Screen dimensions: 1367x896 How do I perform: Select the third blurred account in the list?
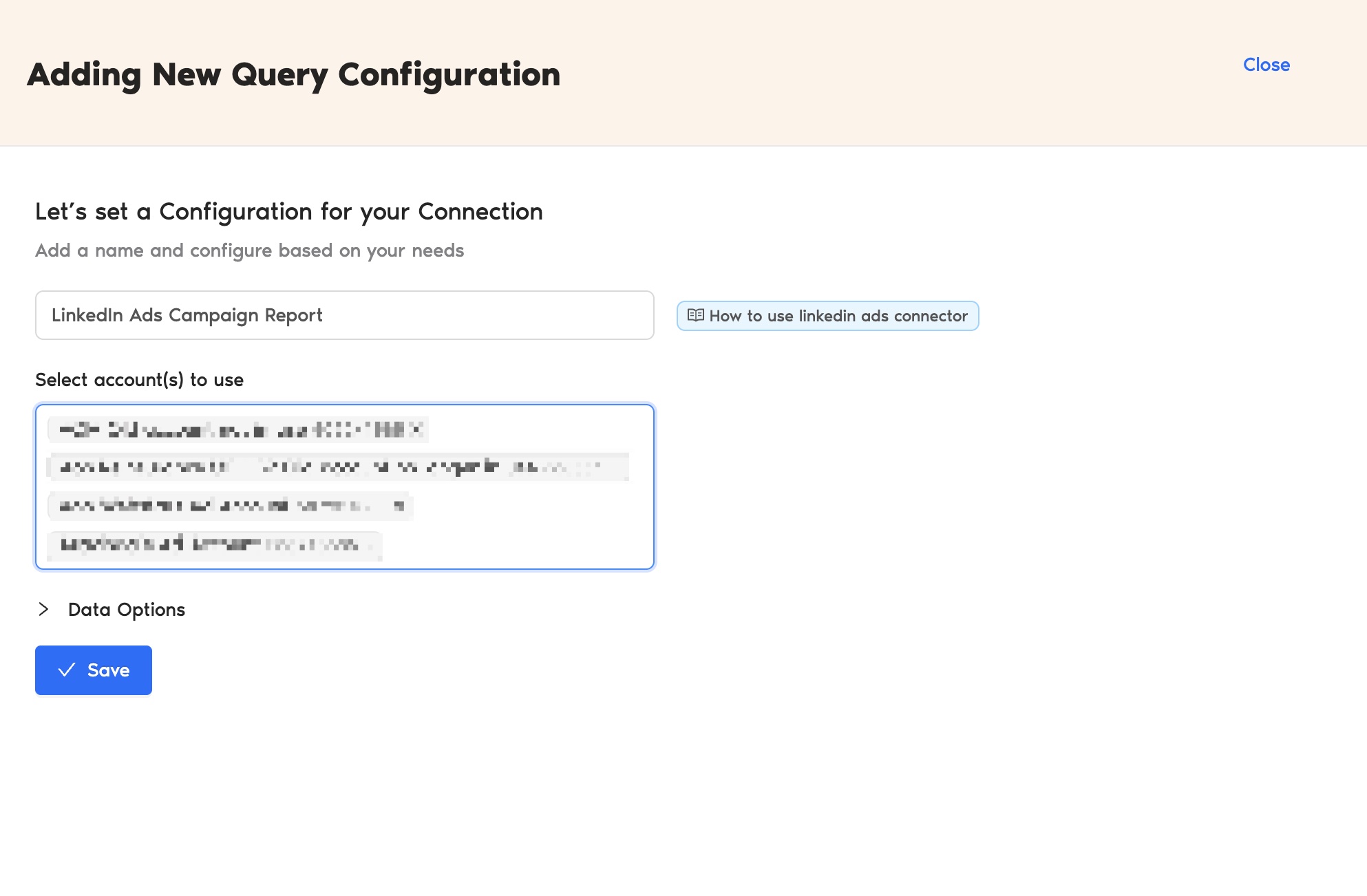click(230, 506)
